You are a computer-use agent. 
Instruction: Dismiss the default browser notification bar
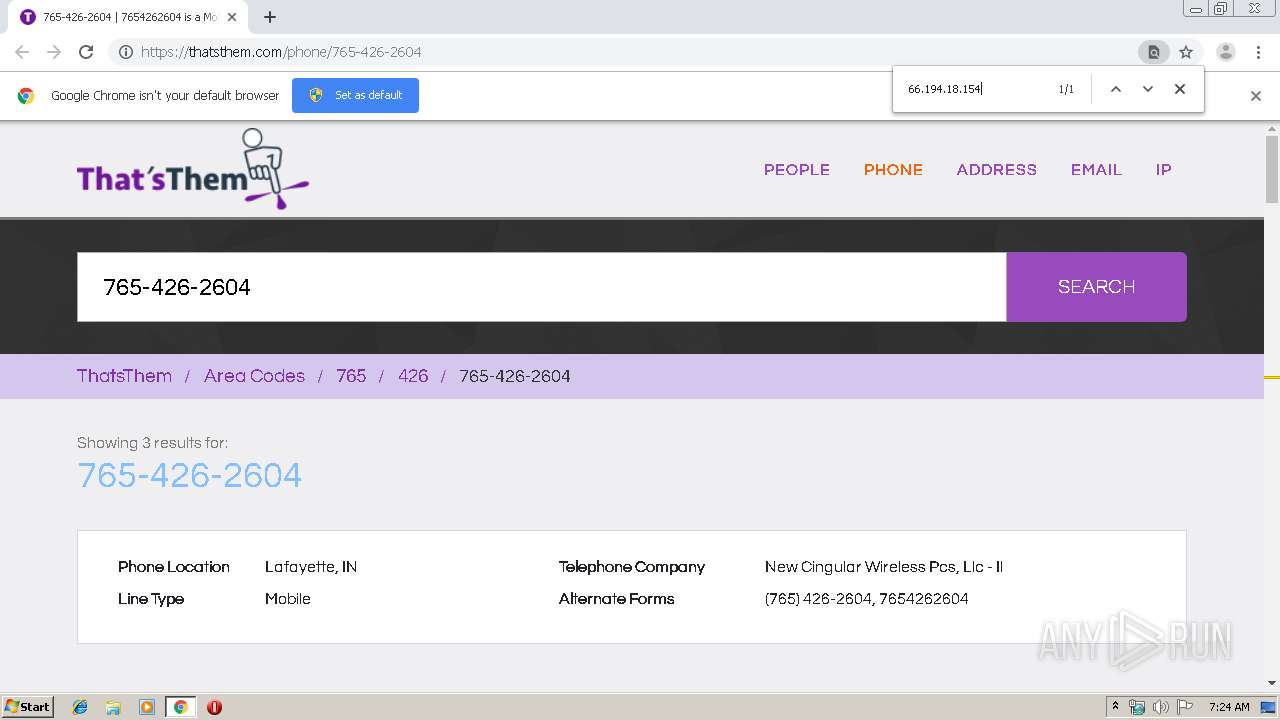[x=1256, y=96]
